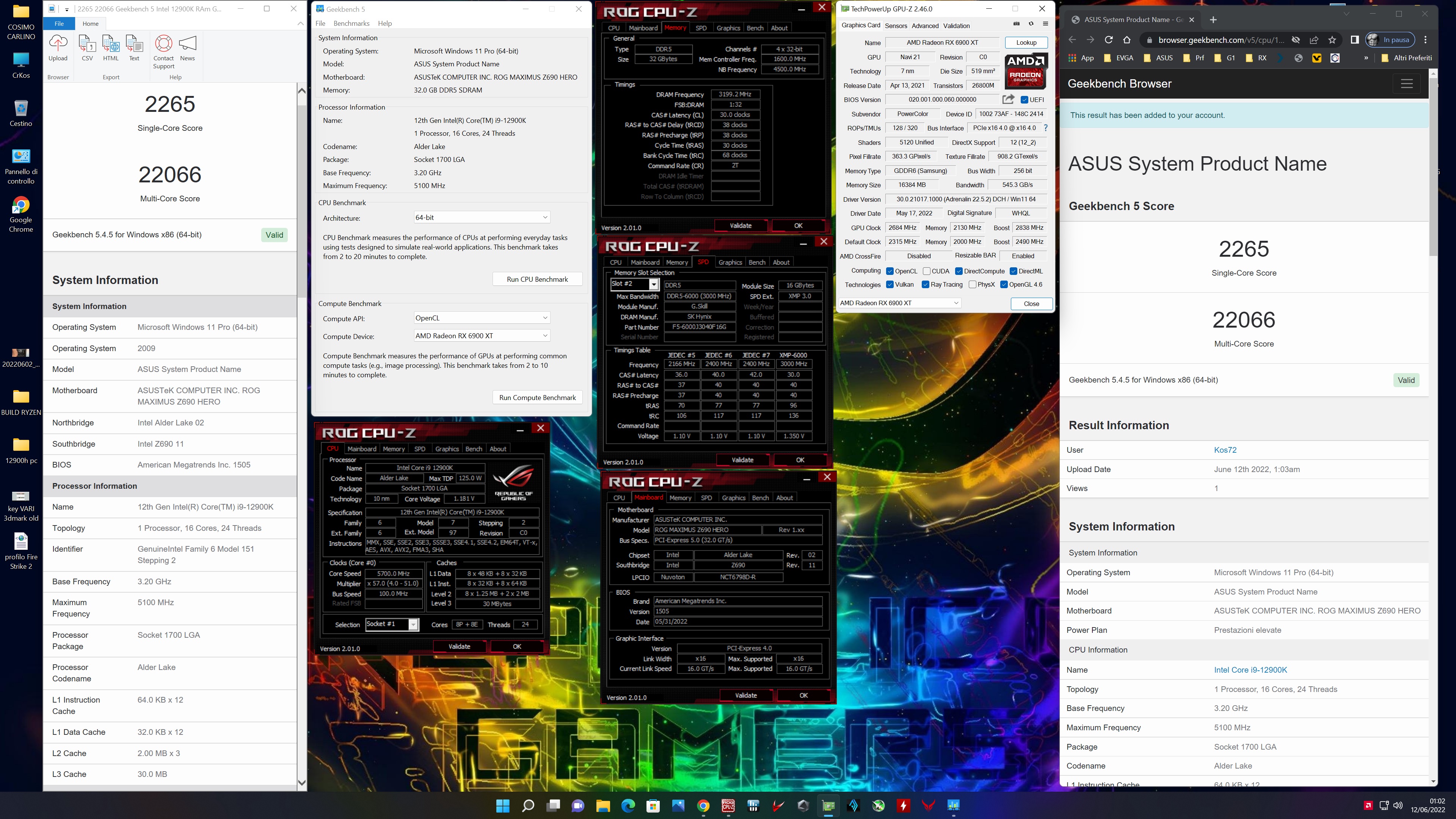Viewport: 1456px width, 819px height.
Task: Toggle the OpenGL 4.6 checkbox in GPU-Z
Action: (x=1004, y=284)
